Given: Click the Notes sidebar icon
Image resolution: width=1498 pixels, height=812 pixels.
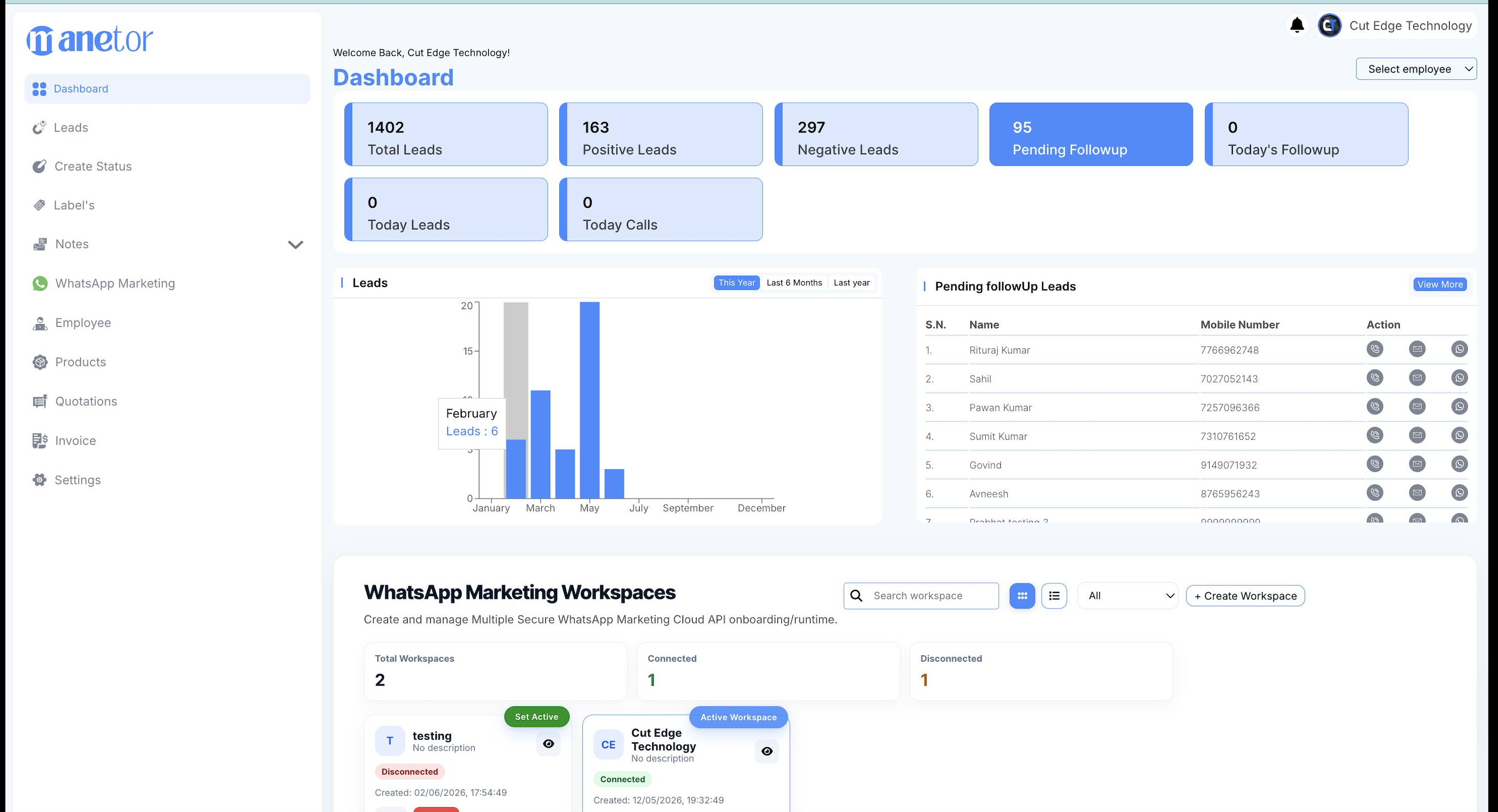Looking at the screenshot, I should click(40, 244).
